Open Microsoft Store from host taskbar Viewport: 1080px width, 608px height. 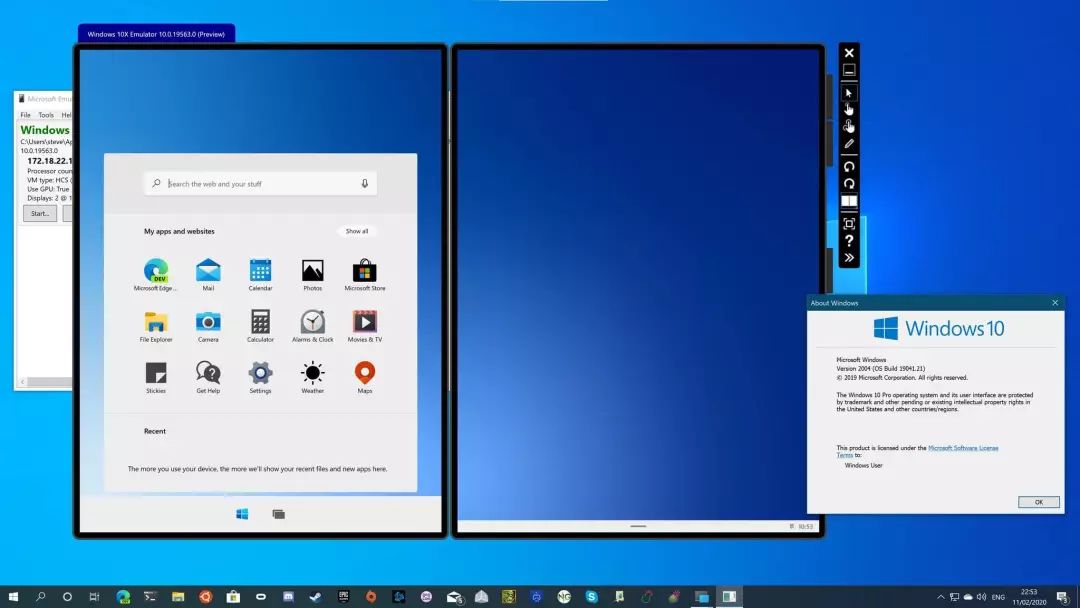233,596
